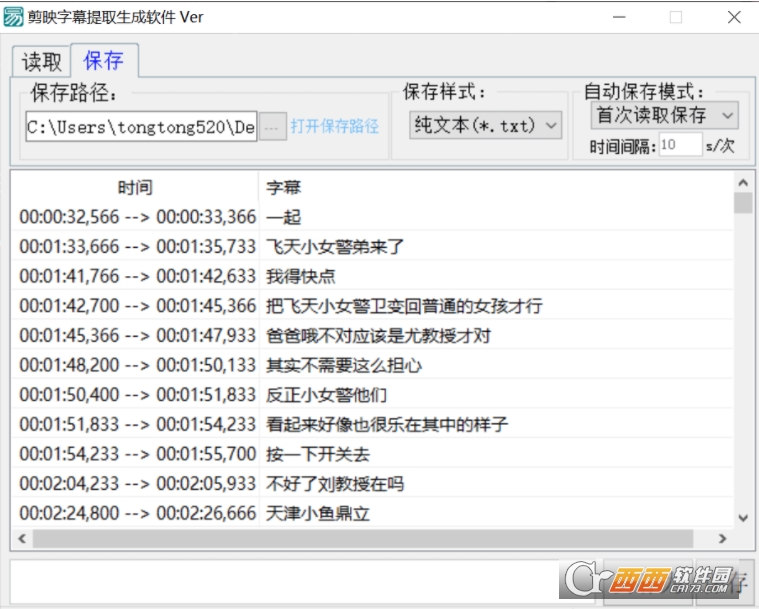Click the horizontal scrollbar left arrow
The width and height of the screenshot is (759, 609).
pos(22,538)
